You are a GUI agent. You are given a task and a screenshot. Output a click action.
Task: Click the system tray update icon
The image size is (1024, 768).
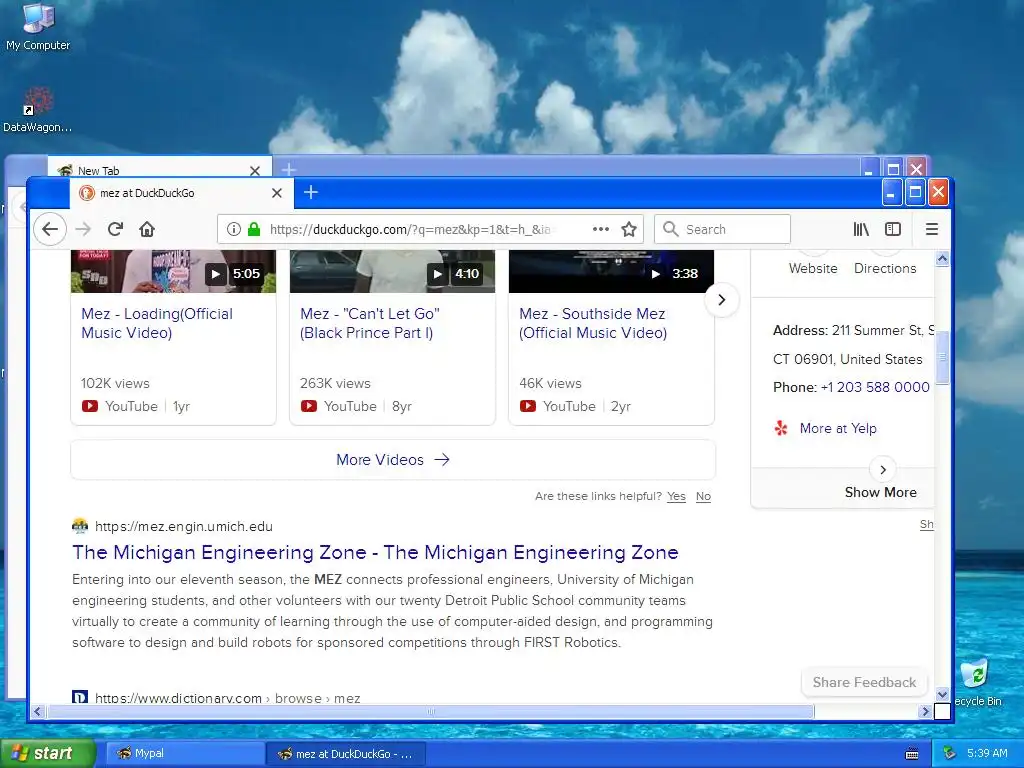pyautogui.click(x=950, y=754)
